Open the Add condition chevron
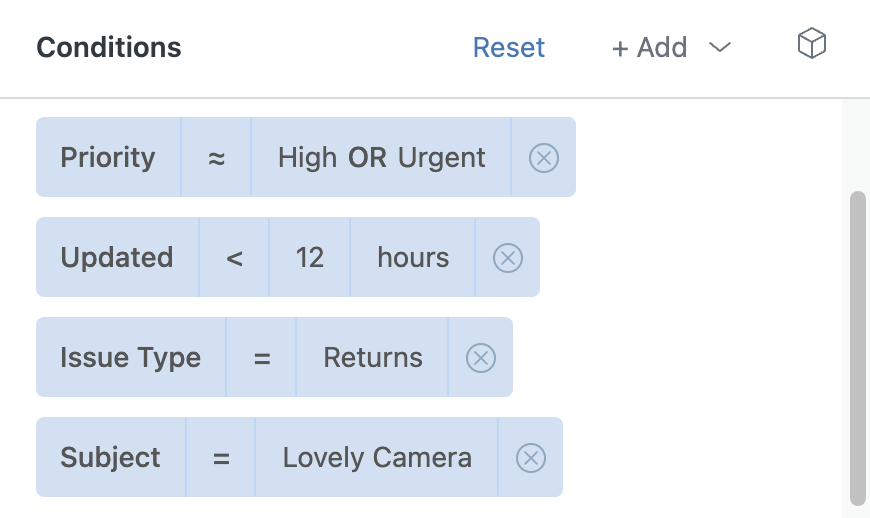 (720, 47)
